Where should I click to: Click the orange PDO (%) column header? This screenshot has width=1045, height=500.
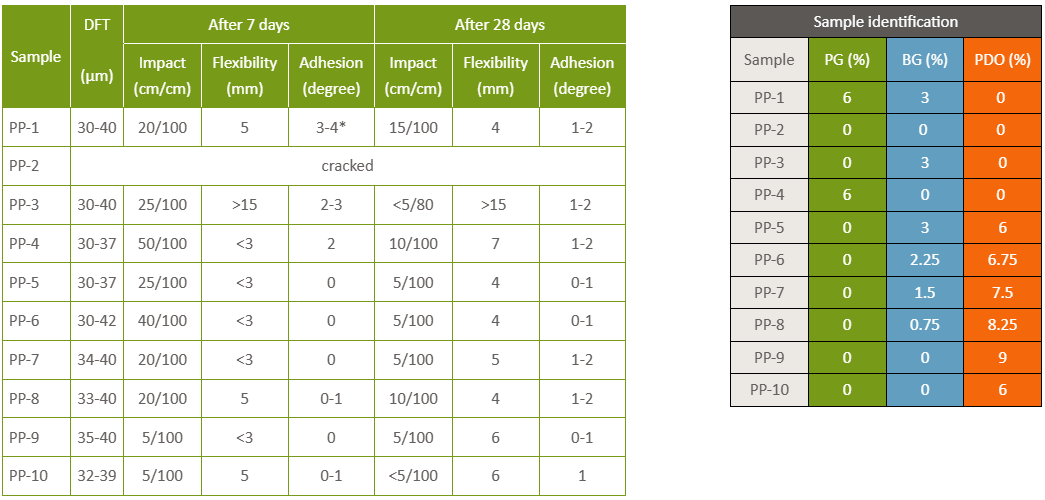(x=1002, y=60)
